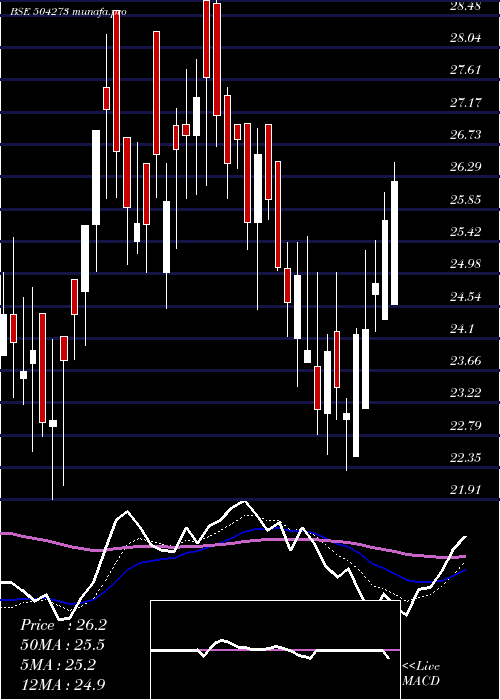Viewport: 500px width, 700px height.
Task: Click the 22.79 price axis label
Action: [466, 425]
